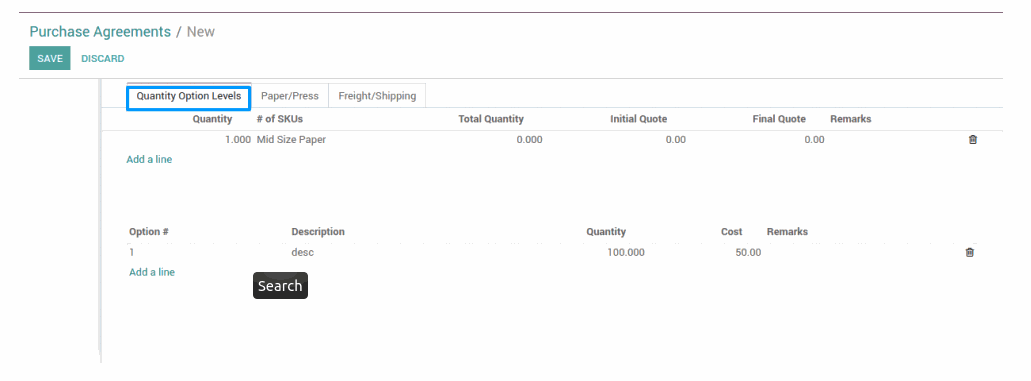Delete the Mid Size Paper row
1031x381 pixels.
tap(973, 140)
